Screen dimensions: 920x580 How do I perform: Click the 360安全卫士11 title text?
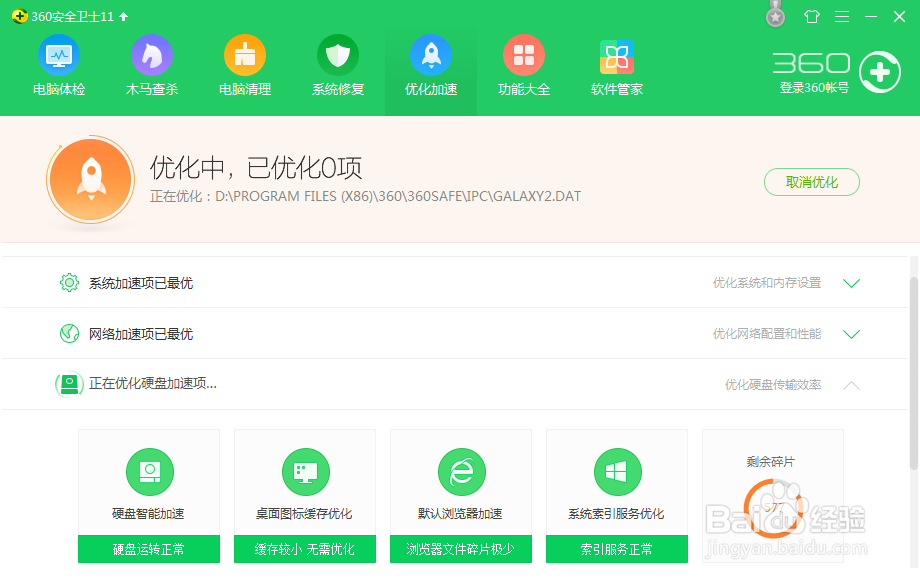(x=72, y=16)
